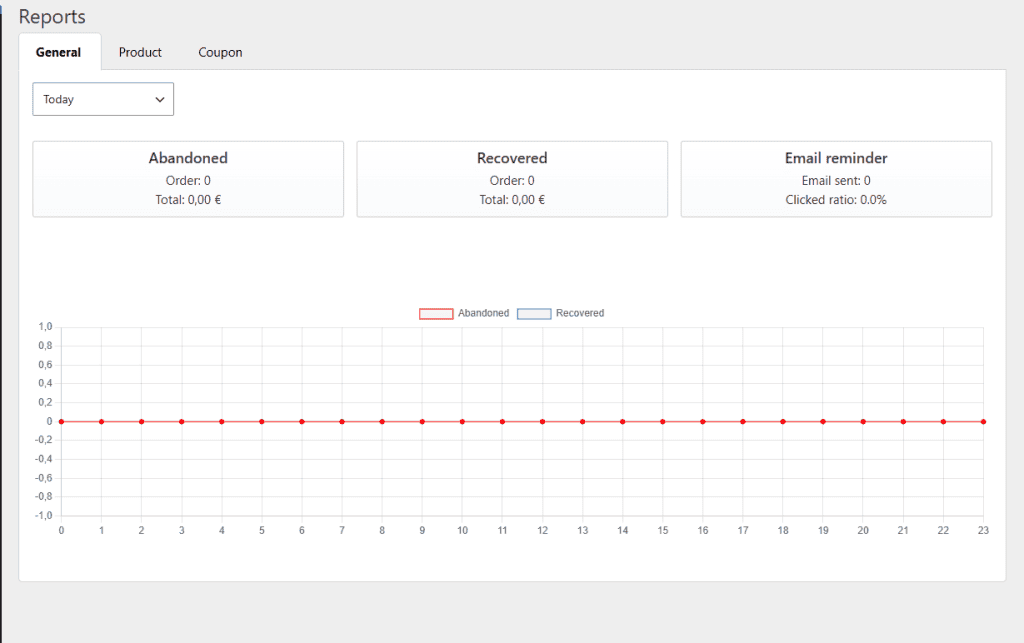
Task: Click the -1,0 y-axis label
Action: click(x=44, y=516)
